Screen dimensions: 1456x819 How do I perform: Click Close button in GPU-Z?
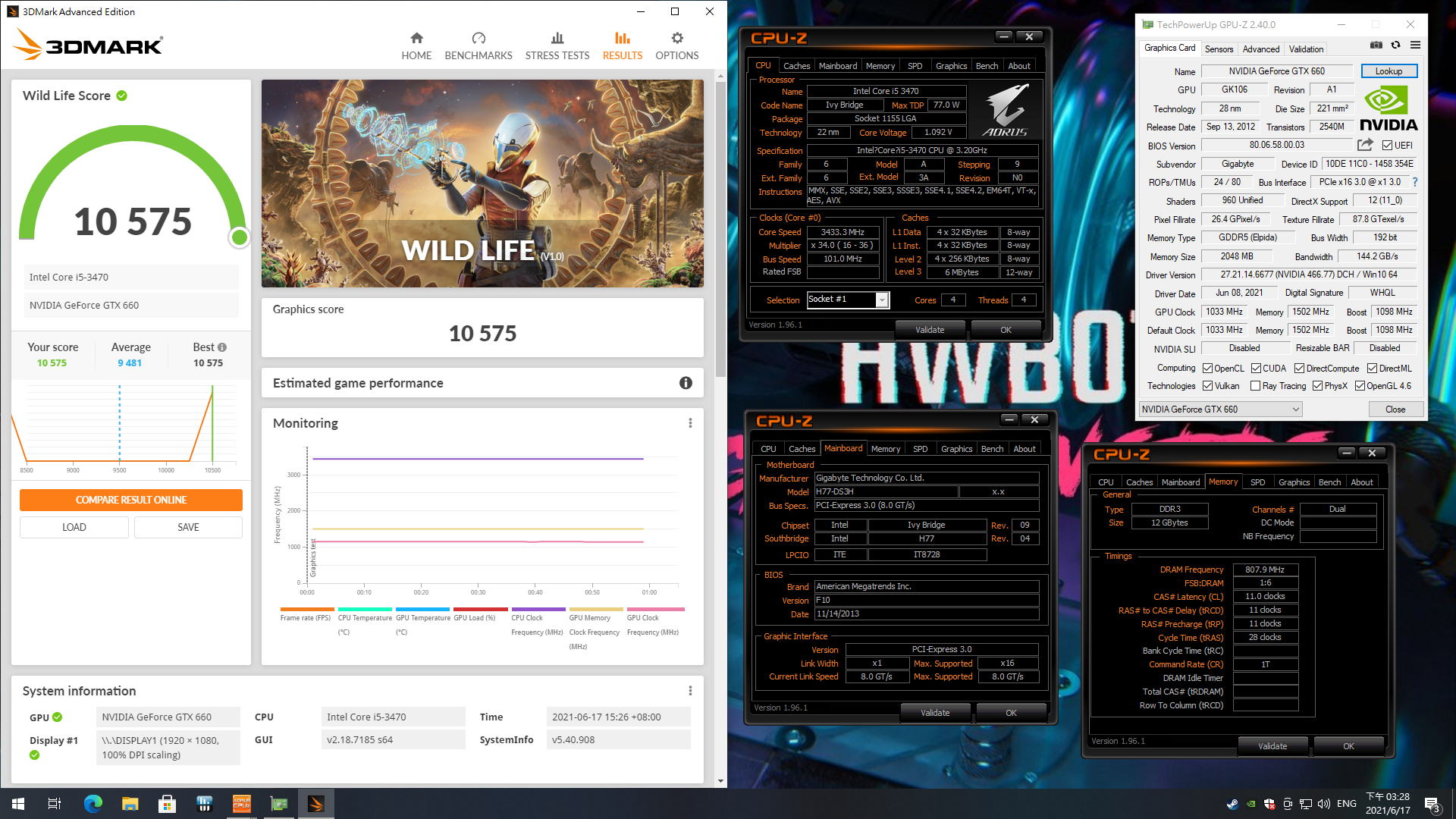click(1395, 409)
